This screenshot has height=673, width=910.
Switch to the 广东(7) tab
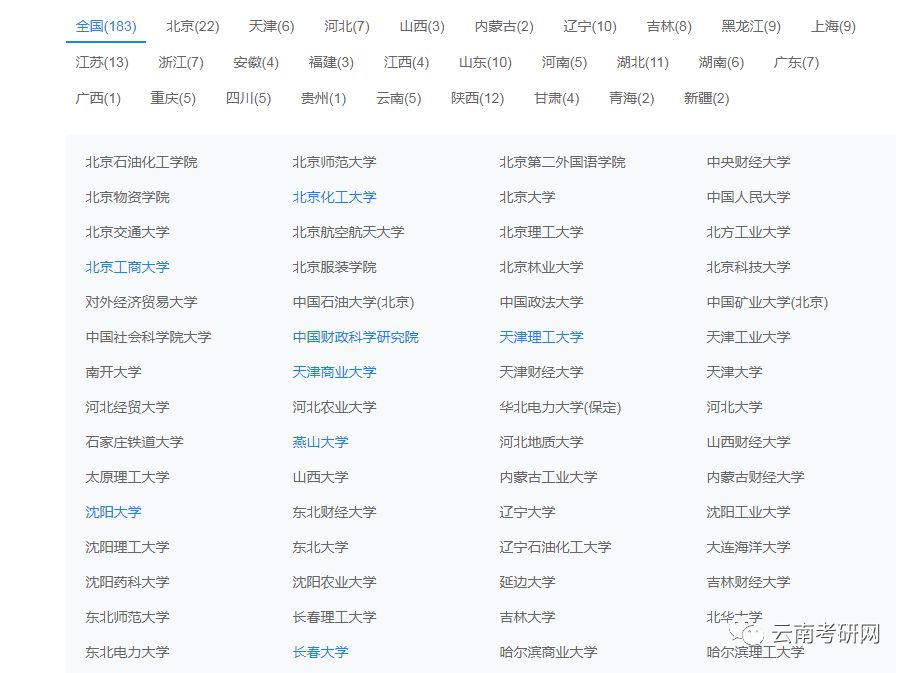[796, 63]
